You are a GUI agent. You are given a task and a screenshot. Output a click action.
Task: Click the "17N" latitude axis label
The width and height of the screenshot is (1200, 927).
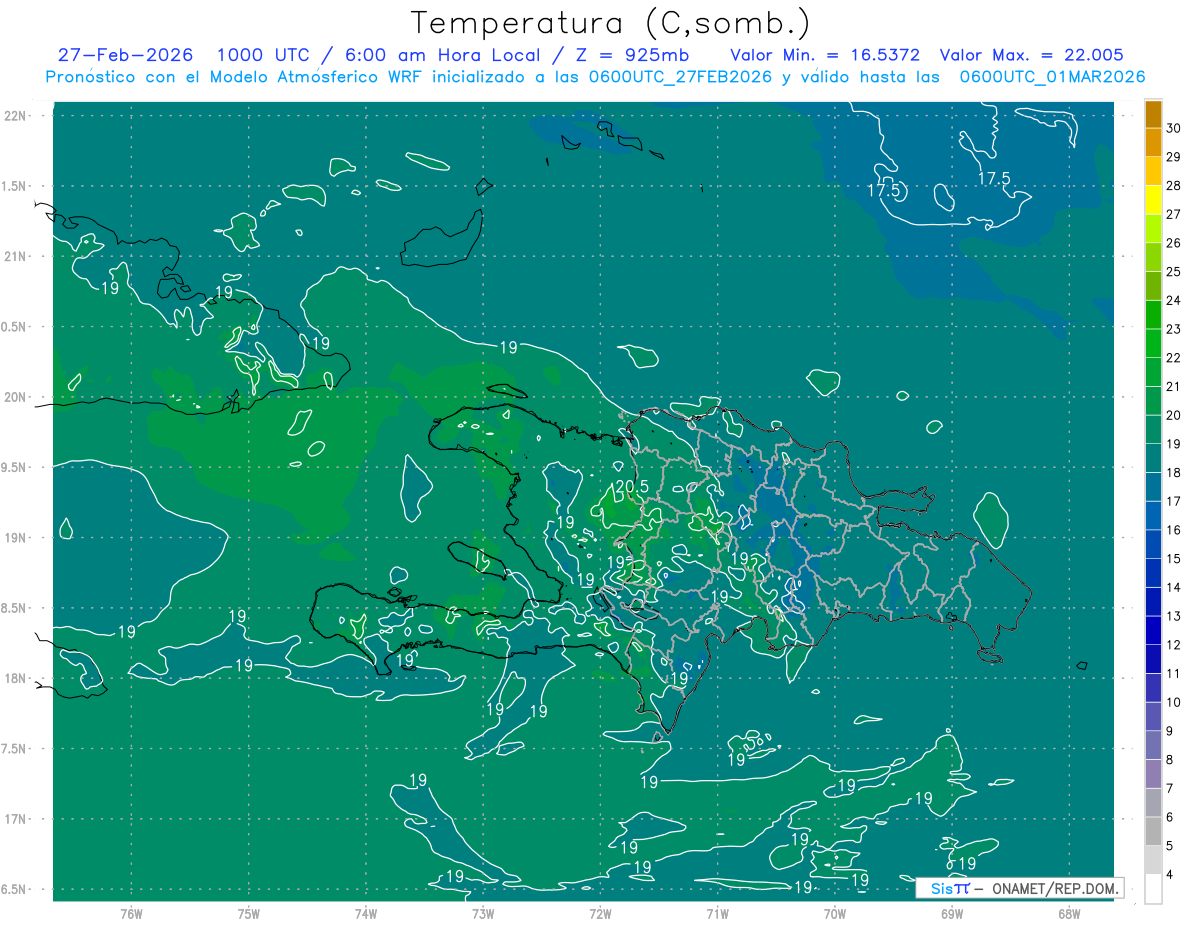pyautogui.click(x=16, y=819)
